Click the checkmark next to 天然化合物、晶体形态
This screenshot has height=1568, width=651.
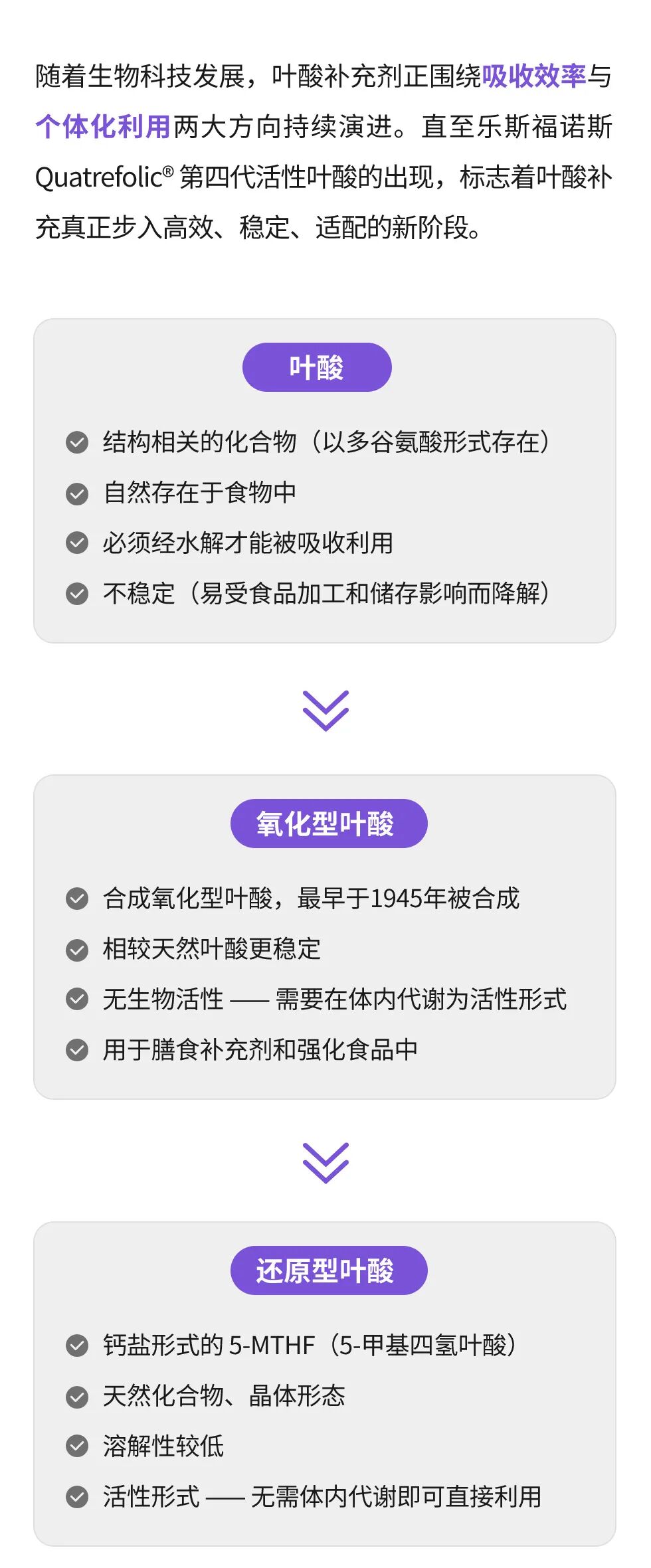pyautogui.click(x=77, y=1396)
